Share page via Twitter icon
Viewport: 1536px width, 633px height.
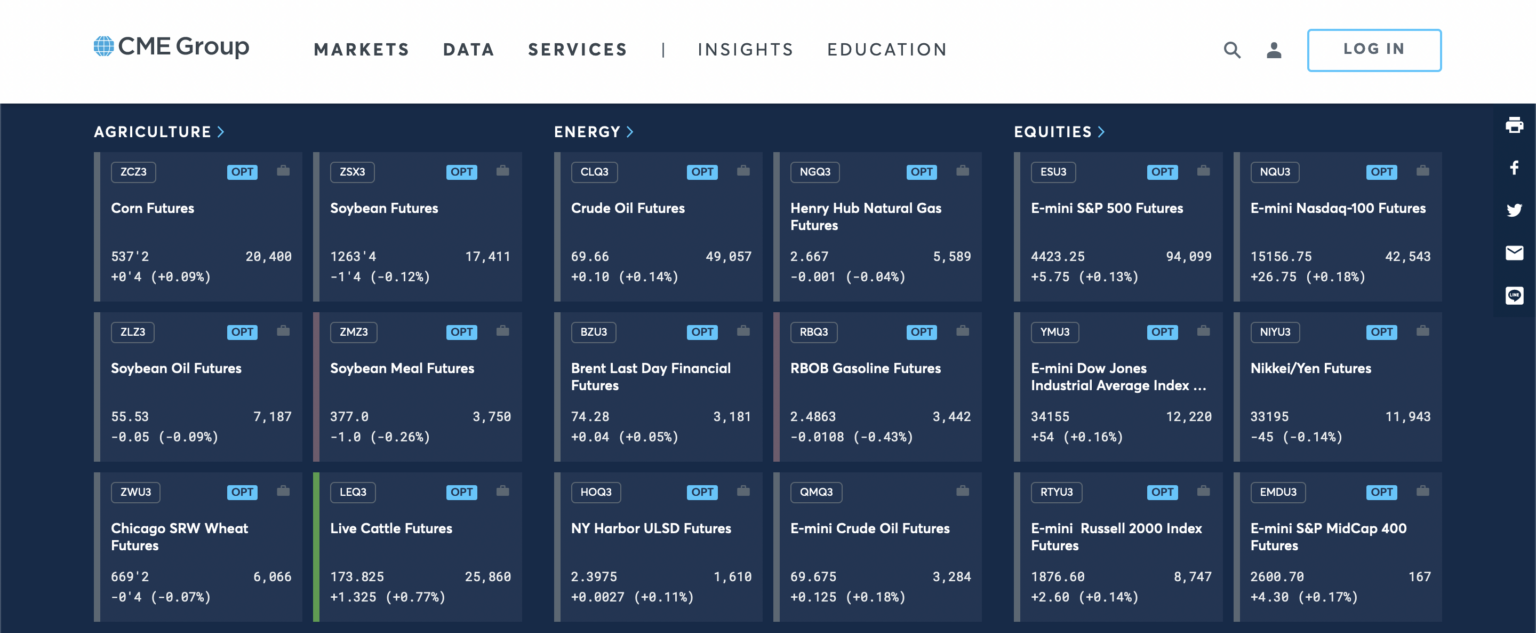pyautogui.click(x=1514, y=210)
